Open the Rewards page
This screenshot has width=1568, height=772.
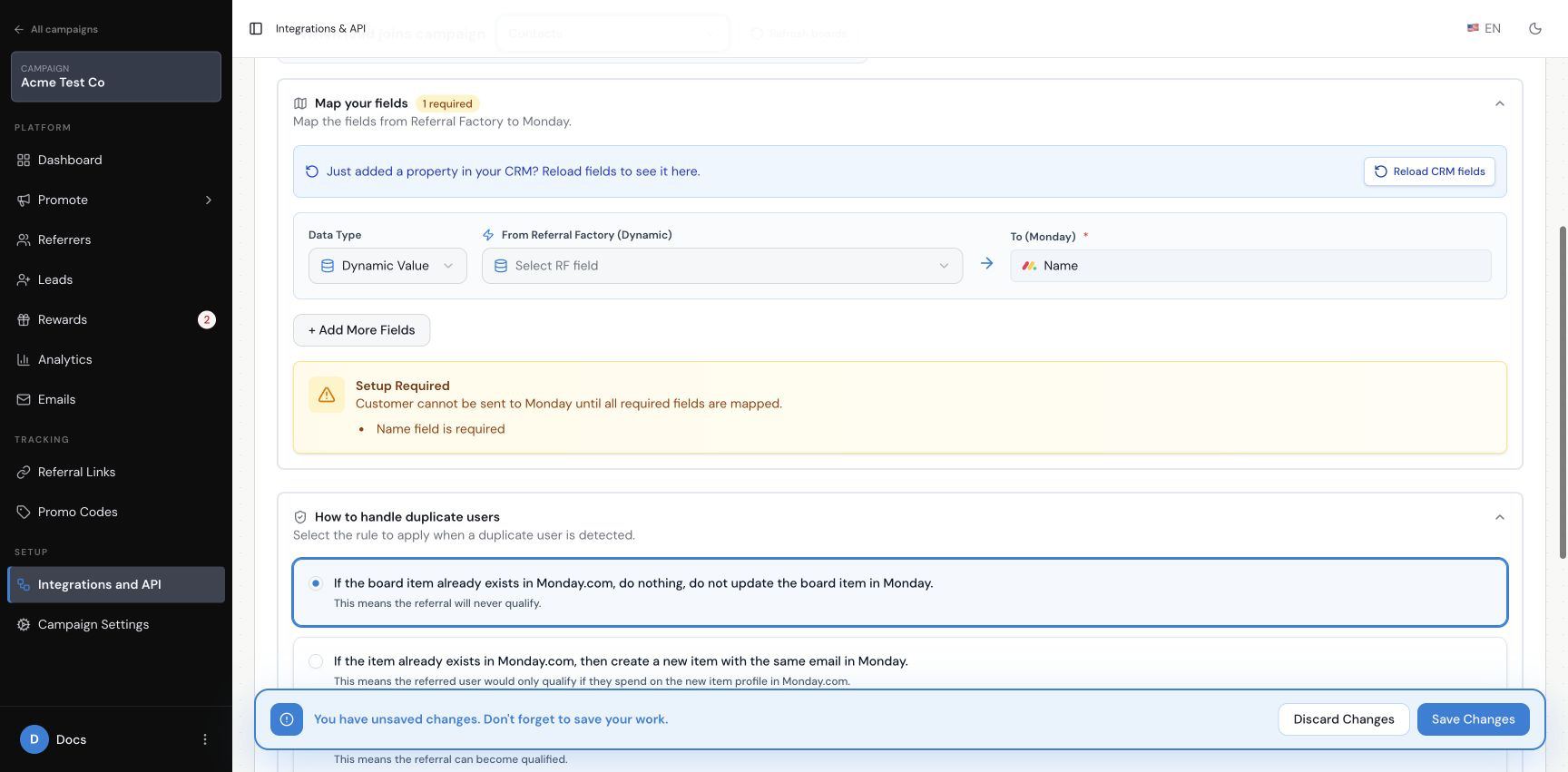116,319
